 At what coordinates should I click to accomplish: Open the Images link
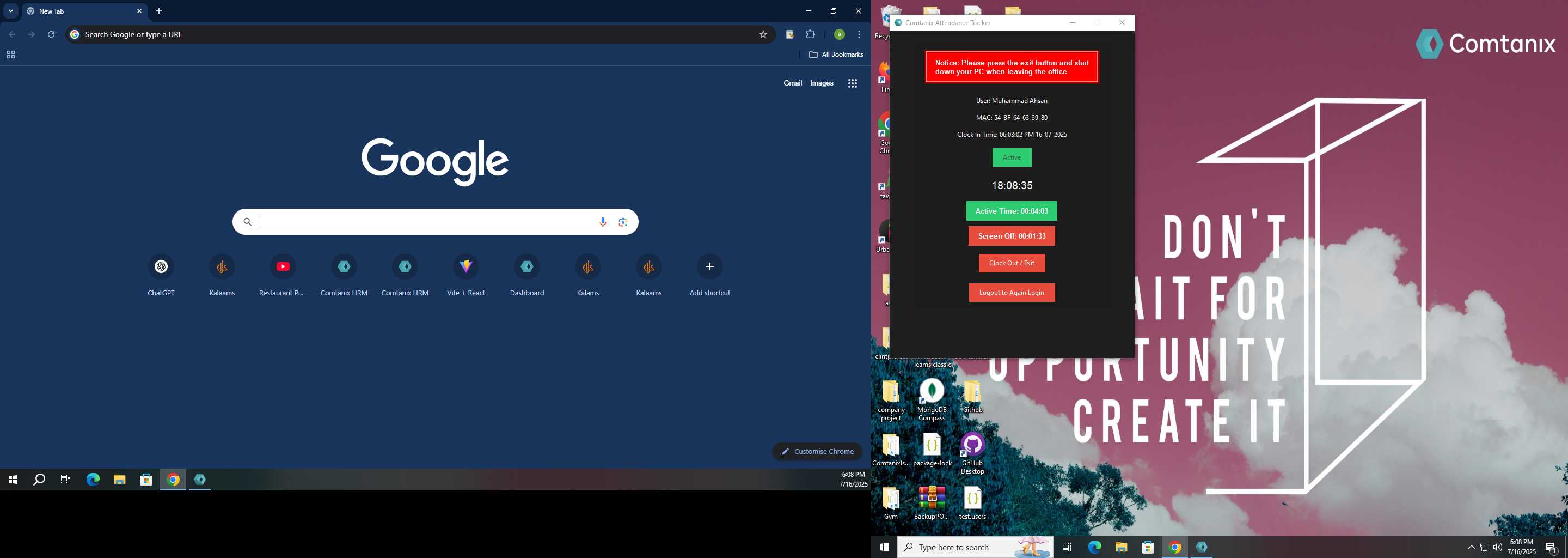(x=821, y=83)
